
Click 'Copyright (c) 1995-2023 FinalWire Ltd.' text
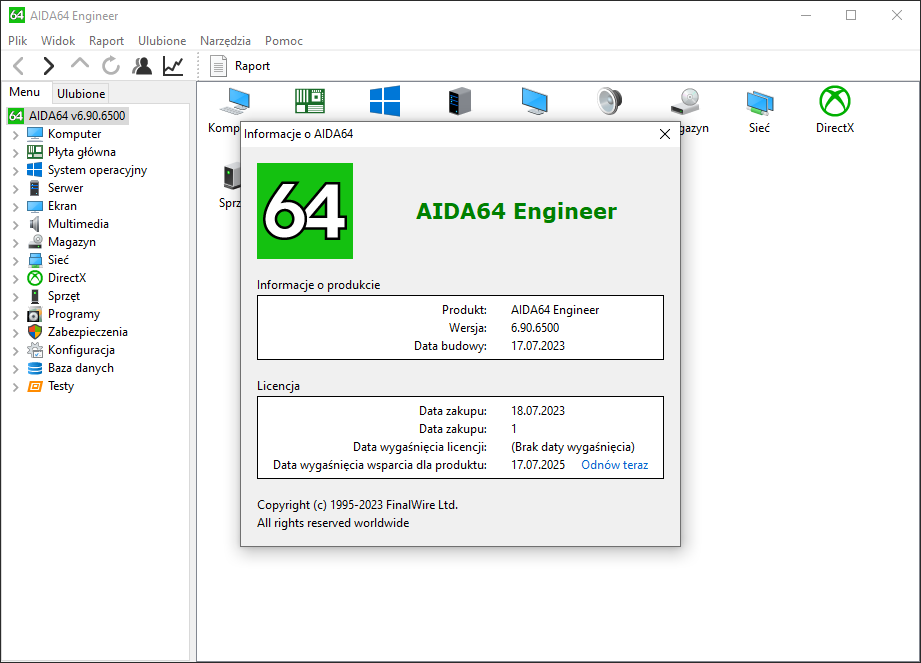click(x=357, y=505)
